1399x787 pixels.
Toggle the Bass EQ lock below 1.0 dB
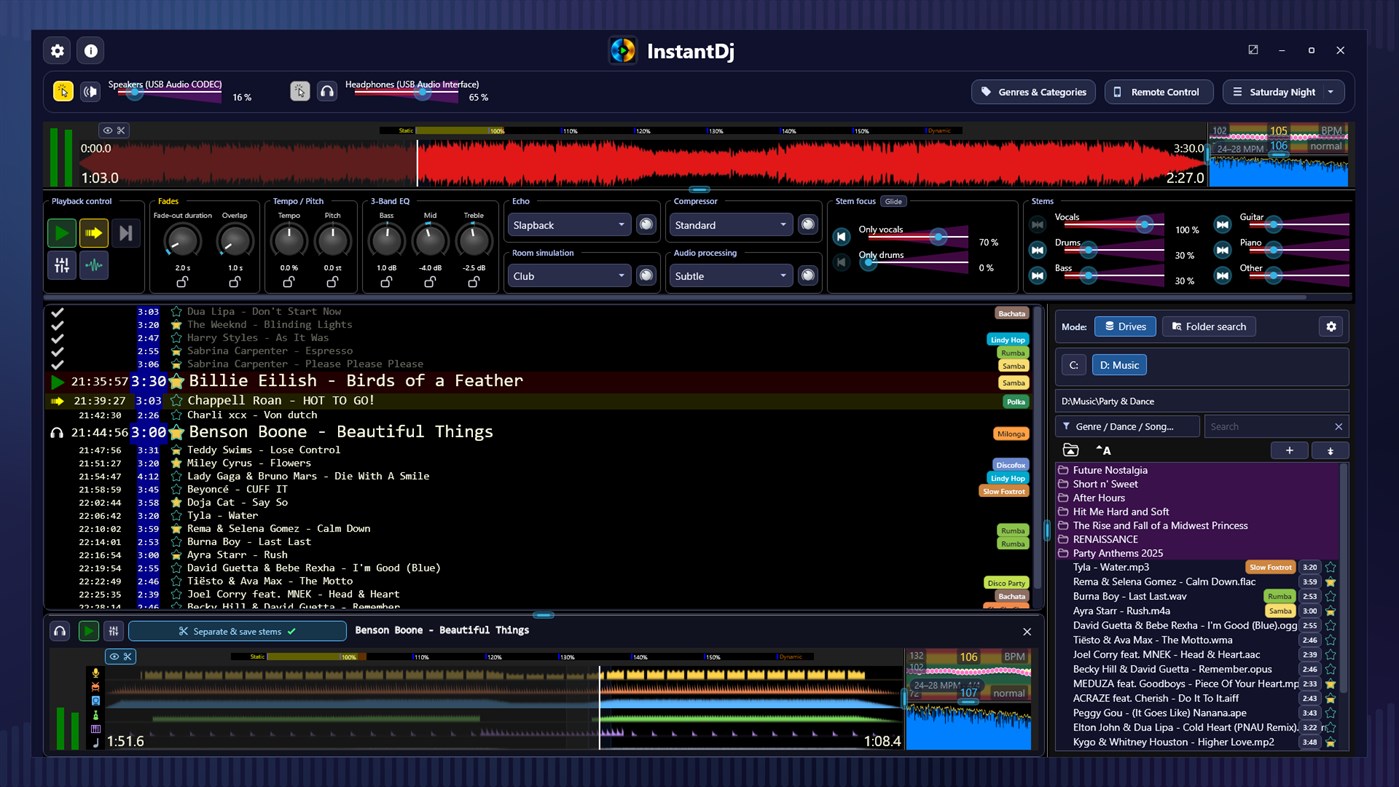[386, 283]
